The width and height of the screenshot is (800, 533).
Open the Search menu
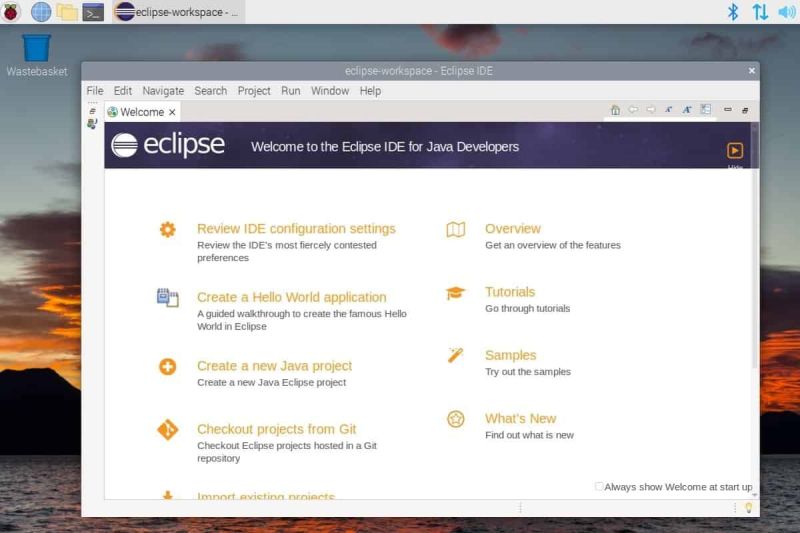coord(210,91)
